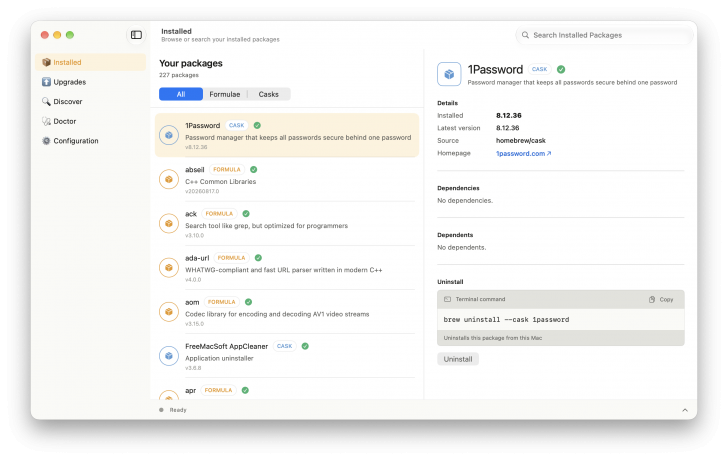
Task: Select the ack package name
Action: click(x=191, y=214)
